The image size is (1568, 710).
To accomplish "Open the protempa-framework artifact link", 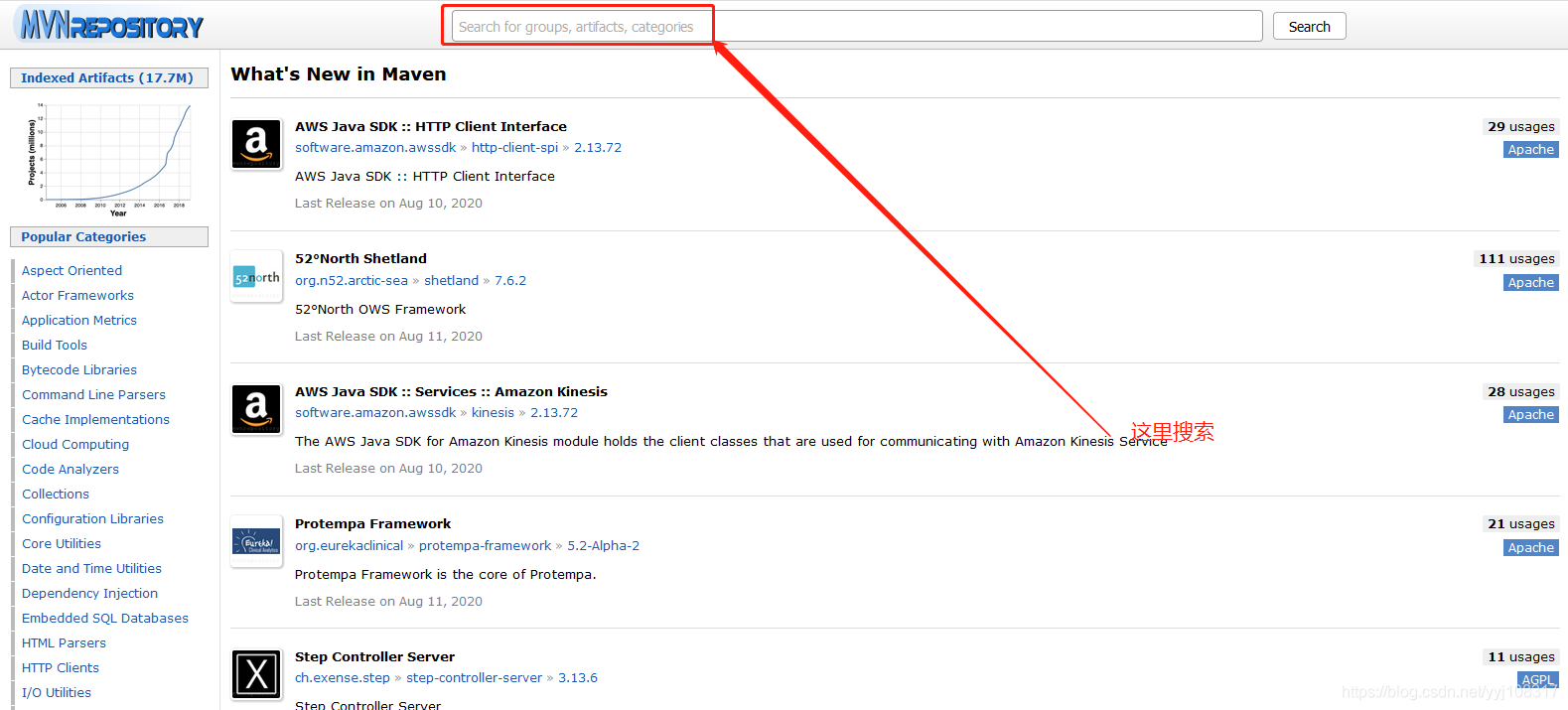I will point(485,545).
